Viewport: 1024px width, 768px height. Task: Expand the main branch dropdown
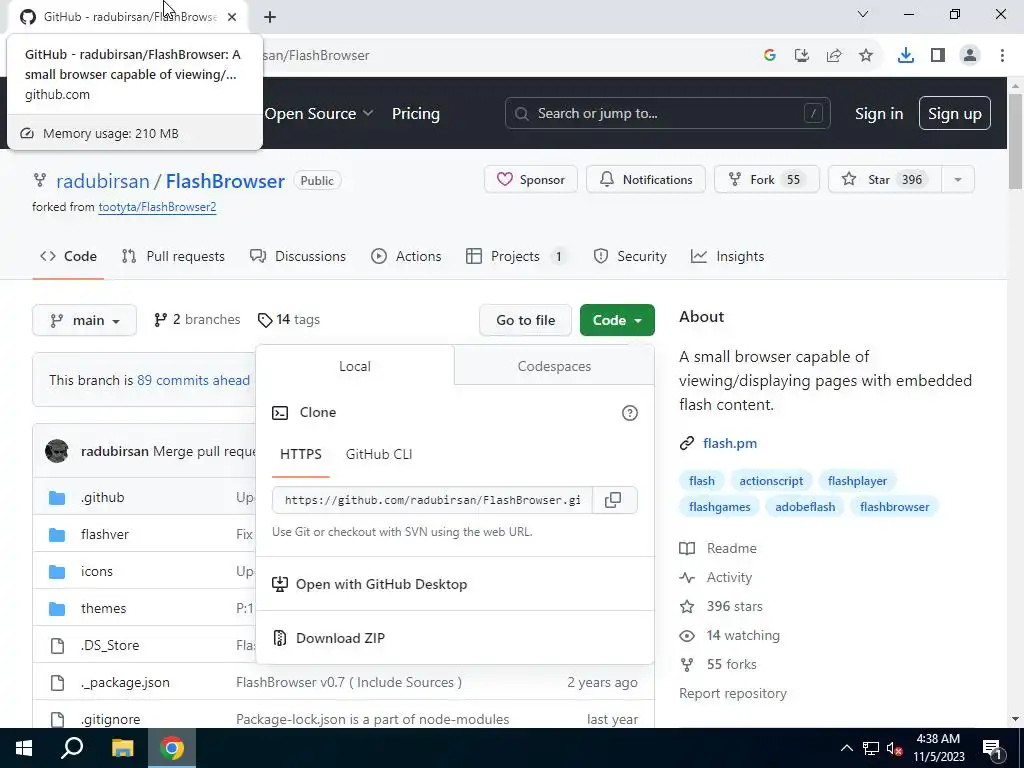(x=84, y=320)
